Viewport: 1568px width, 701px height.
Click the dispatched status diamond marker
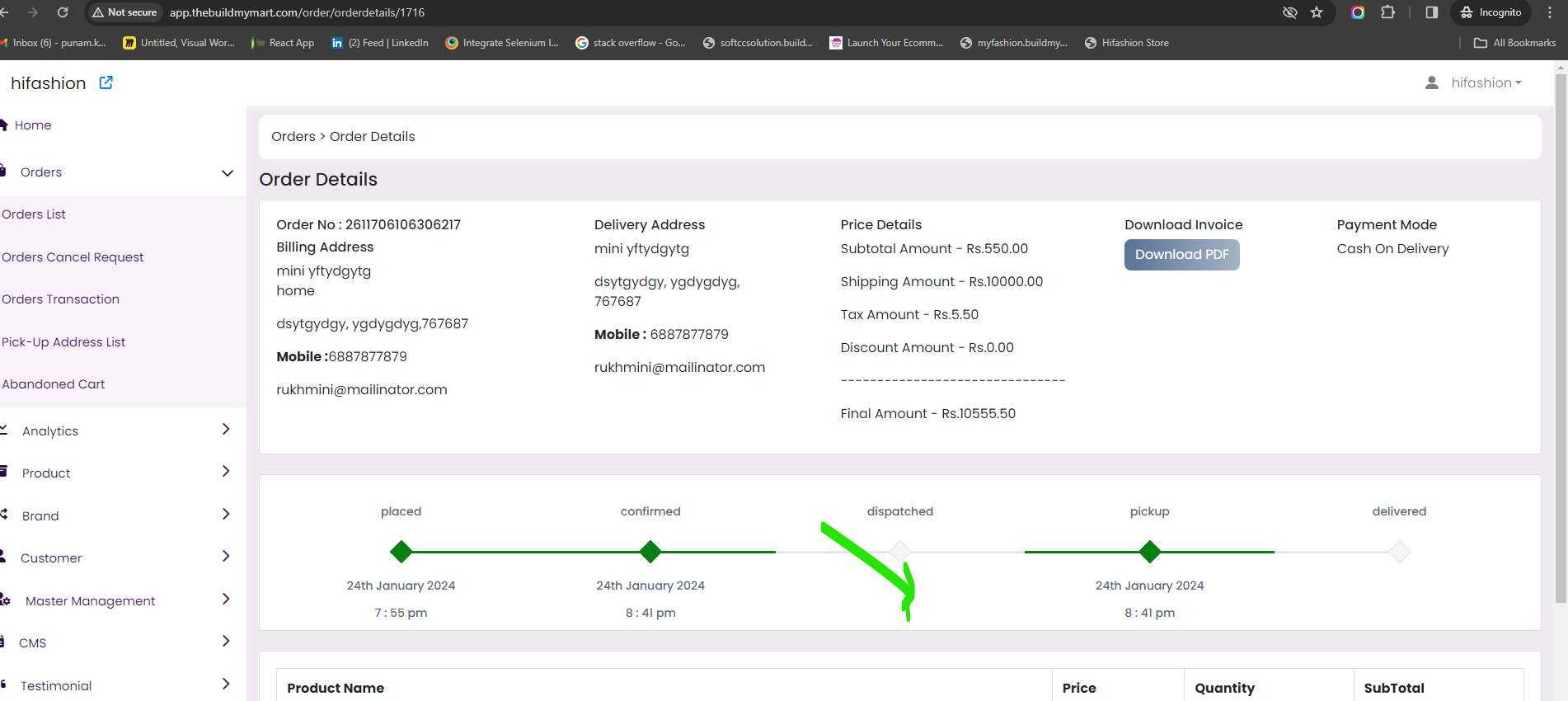[x=900, y=552]
